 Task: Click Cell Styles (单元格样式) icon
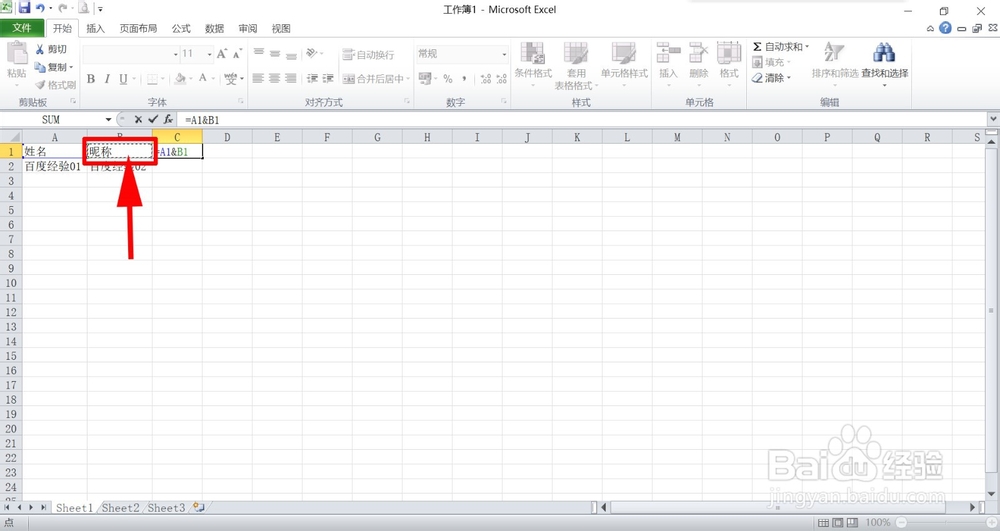point(624,54)
